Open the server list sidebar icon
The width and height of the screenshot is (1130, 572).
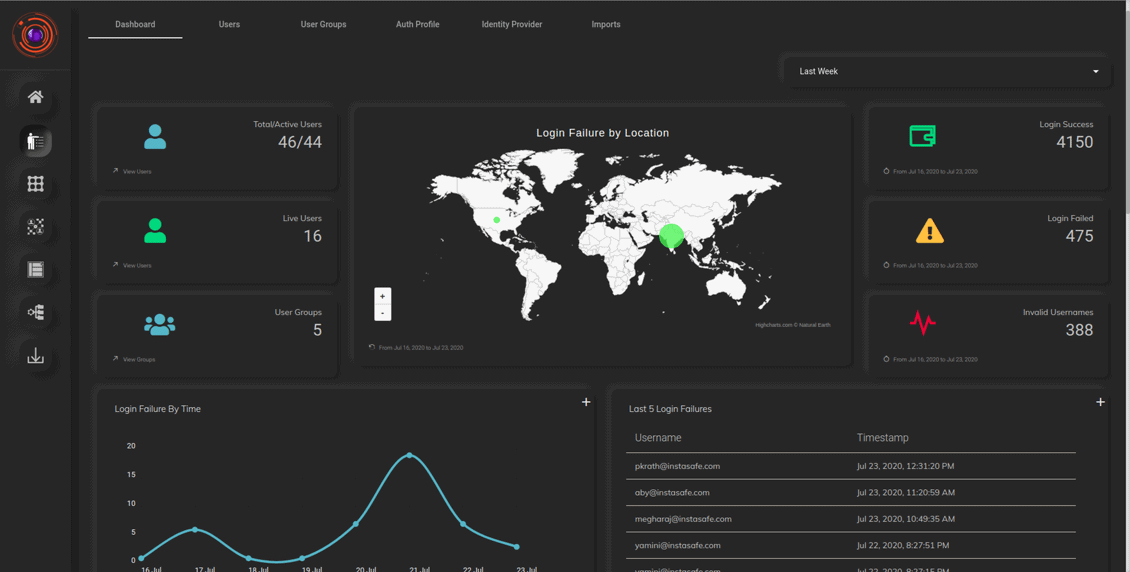35,270
